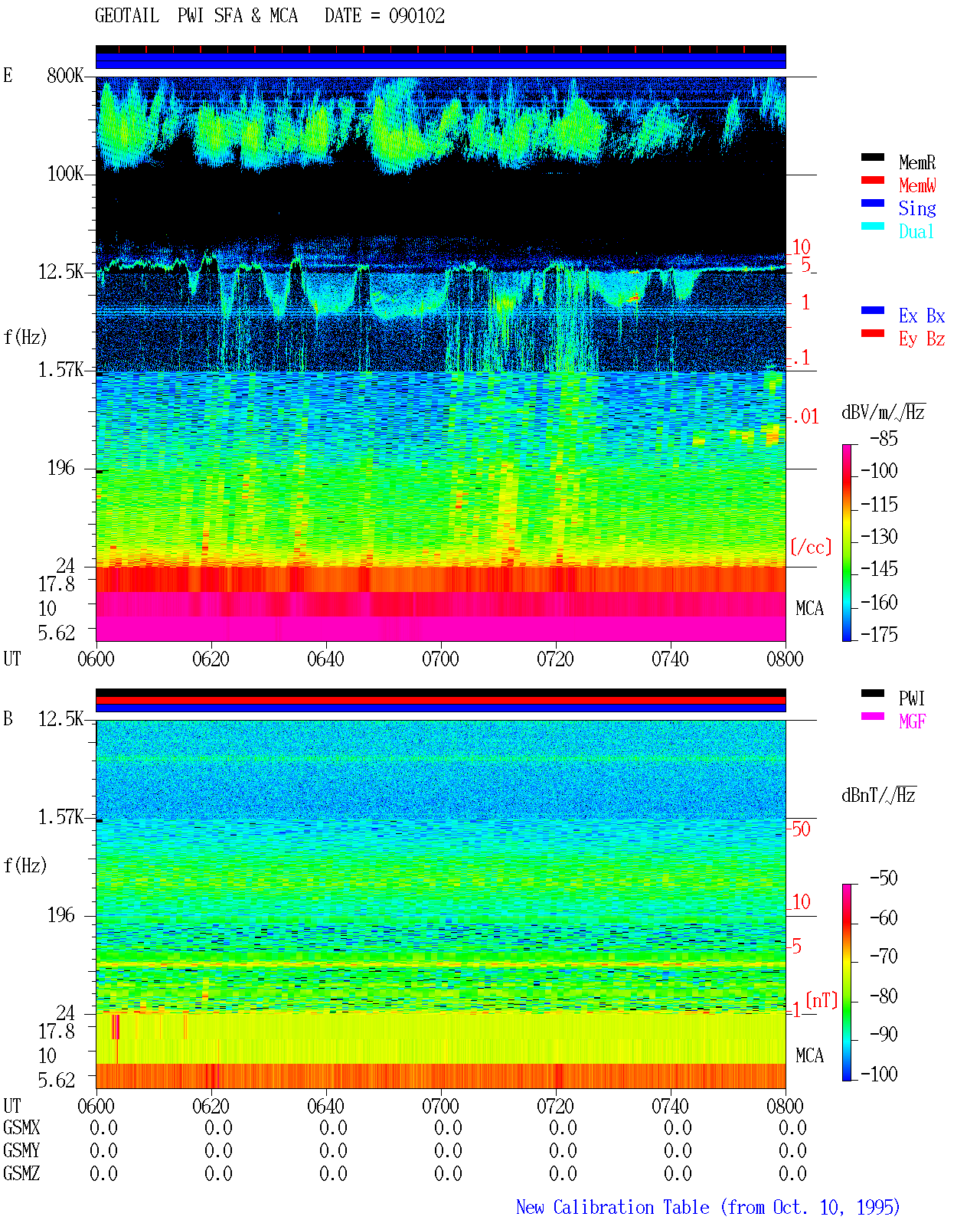The height and width of the screenshot is (1220, 980).
Task: Click the New Calibration Table note
Action: [x=708, y=1208]
